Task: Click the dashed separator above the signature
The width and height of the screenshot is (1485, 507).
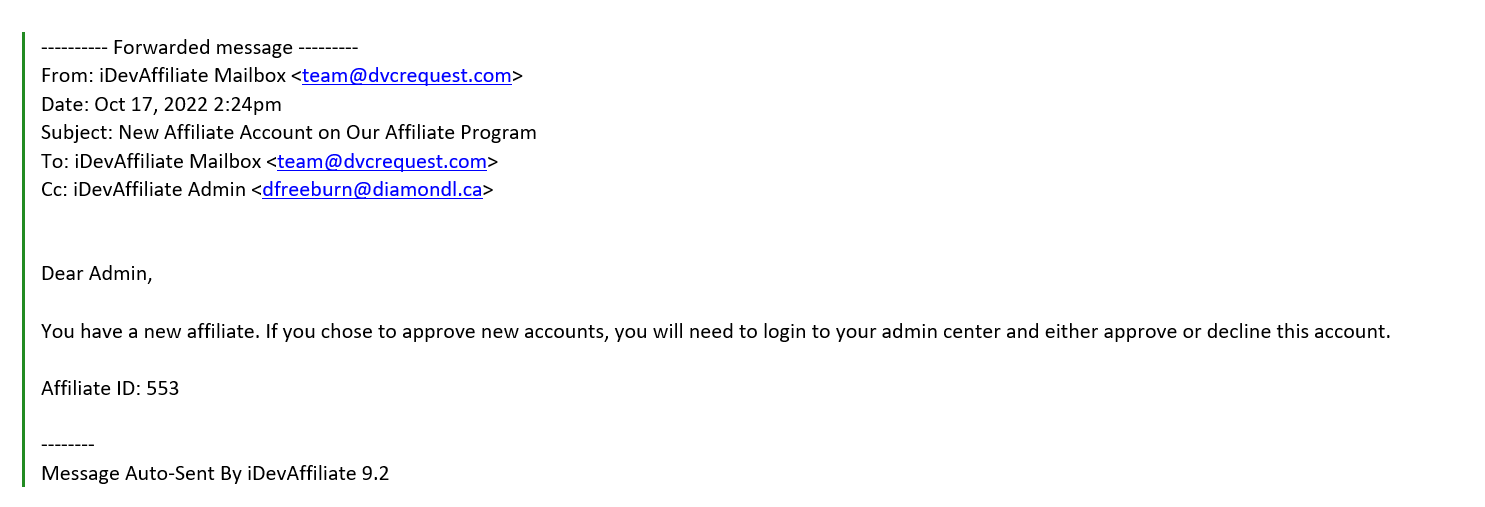Action: click(x=68, y=445)
